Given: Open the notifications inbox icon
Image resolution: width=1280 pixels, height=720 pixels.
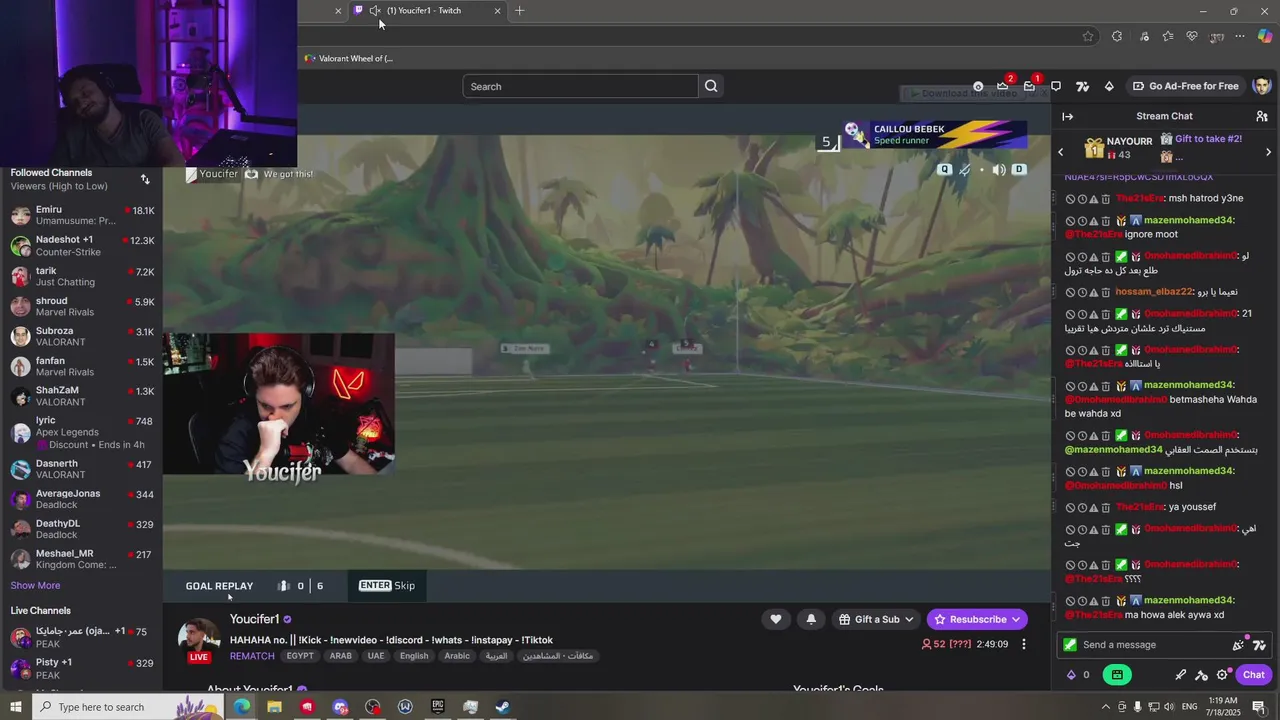Looking at the screenshot, I should [x=1029, y=86].
